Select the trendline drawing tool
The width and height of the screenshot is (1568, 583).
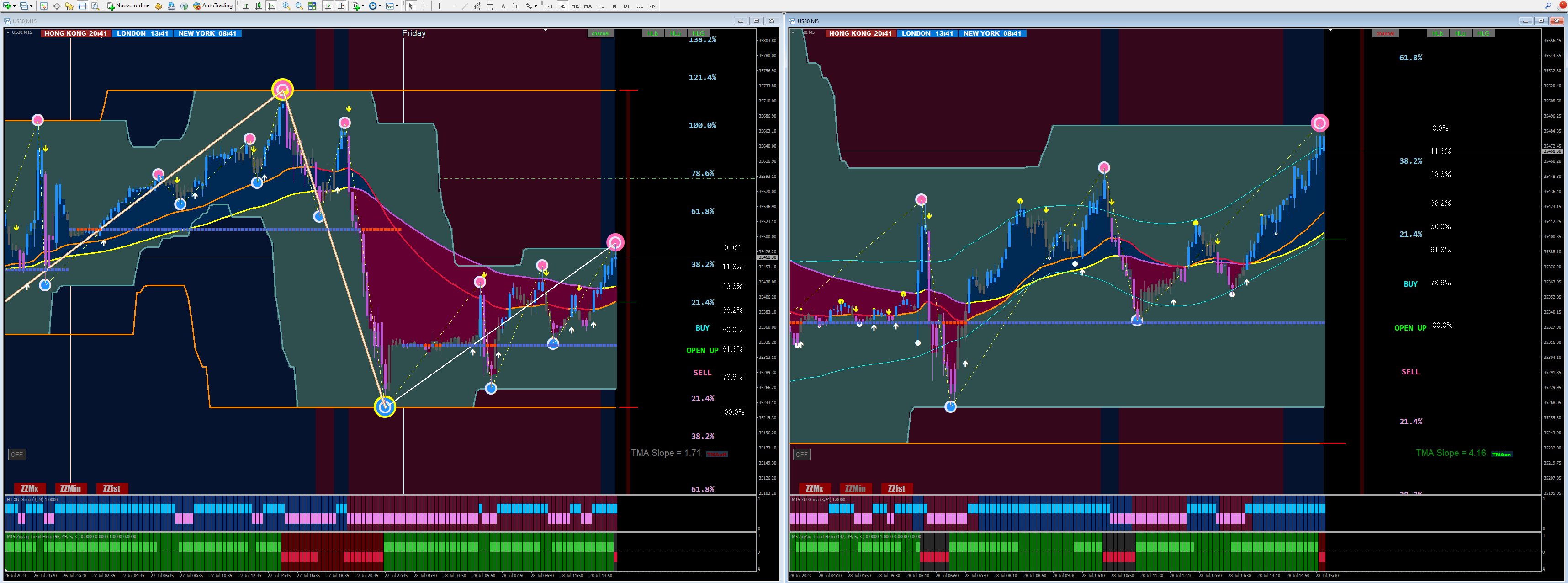click(x=465, y=5)
